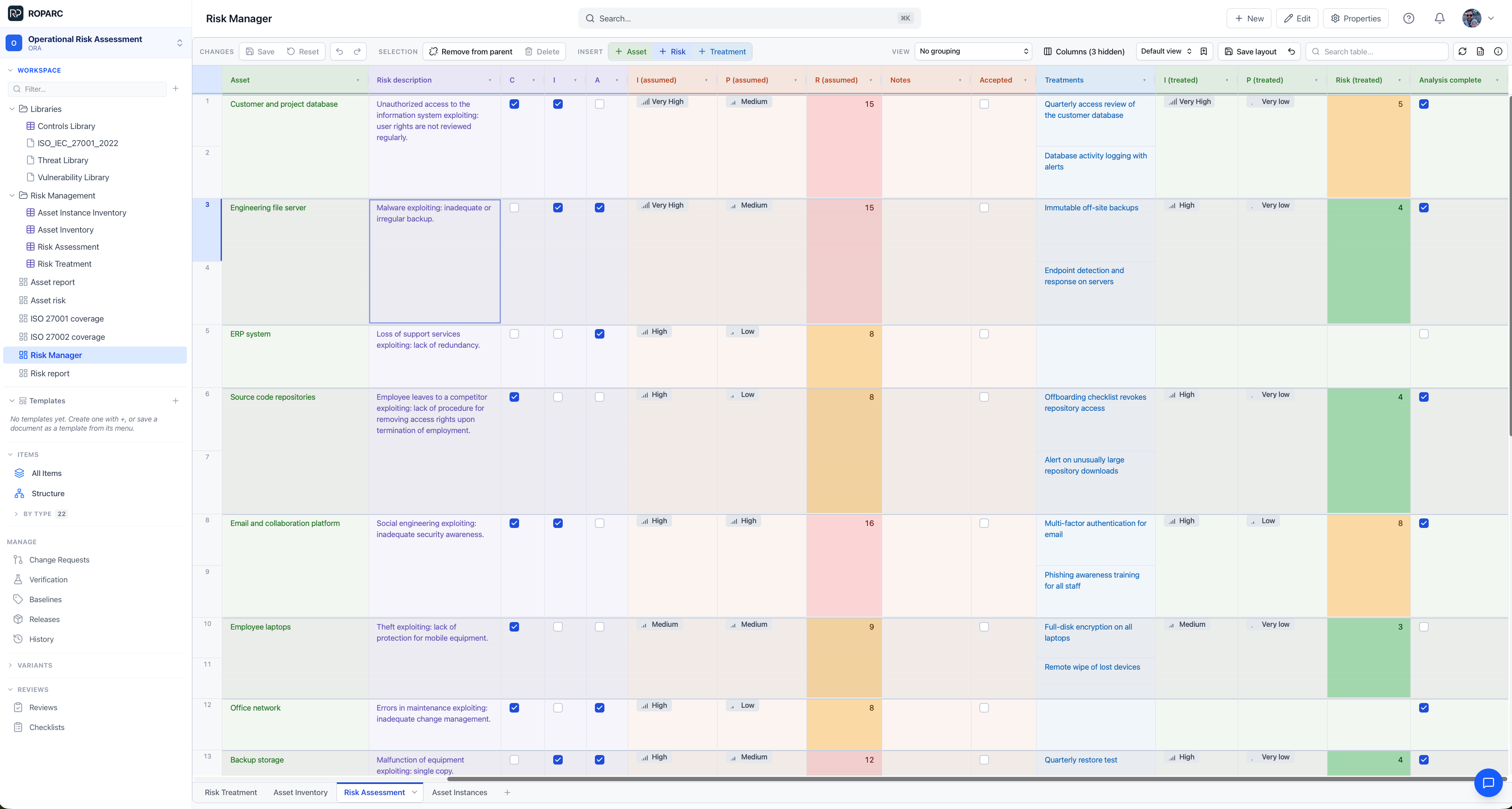
Task: Open Releases page
Action: (x=44, y=619)
